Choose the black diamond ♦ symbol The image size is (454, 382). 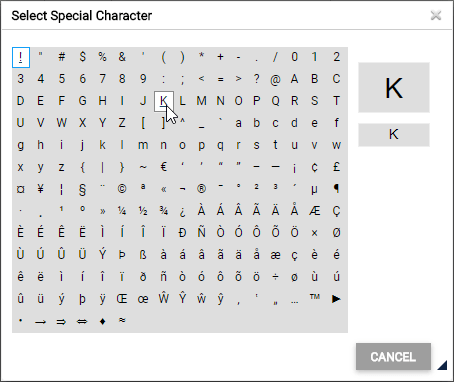tap(103, 321)
